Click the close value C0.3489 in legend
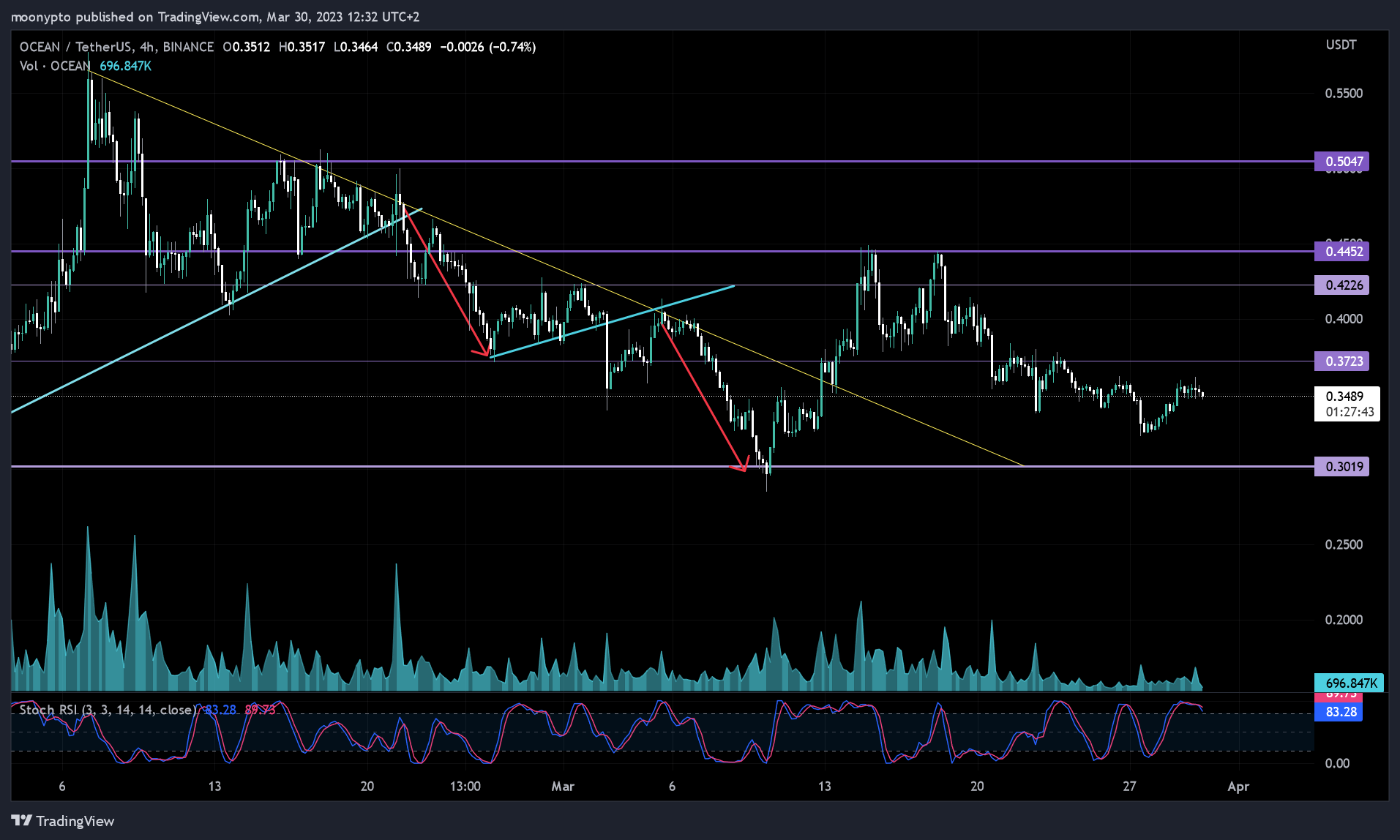Screen dimensions: 1400x840 (x=408, y=47)
